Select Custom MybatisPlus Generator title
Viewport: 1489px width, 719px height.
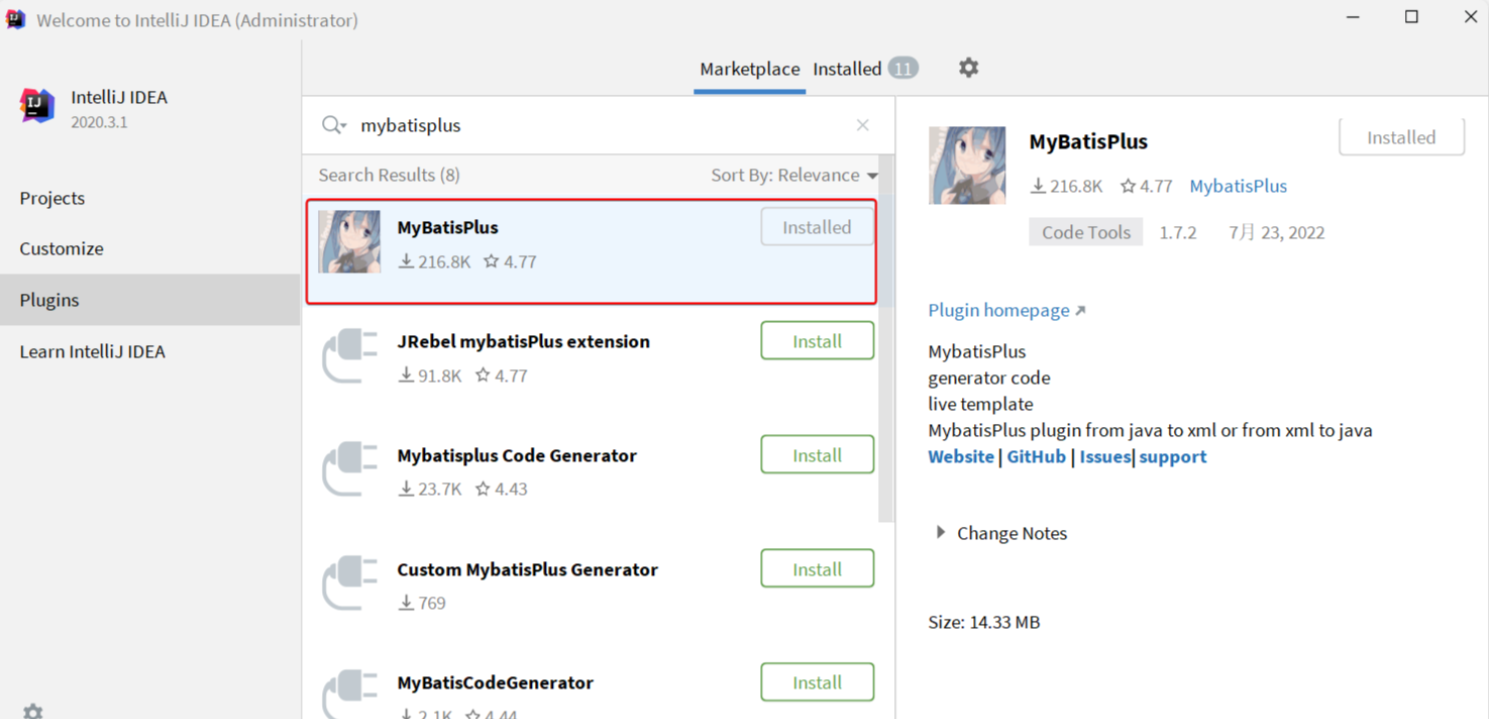[527, 569]
